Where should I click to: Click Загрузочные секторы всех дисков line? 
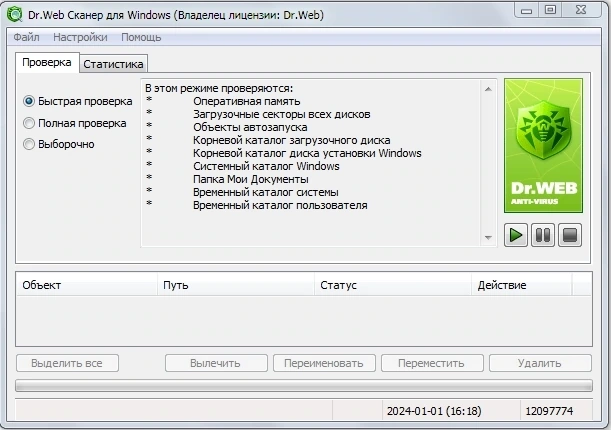tap(282, 114)
